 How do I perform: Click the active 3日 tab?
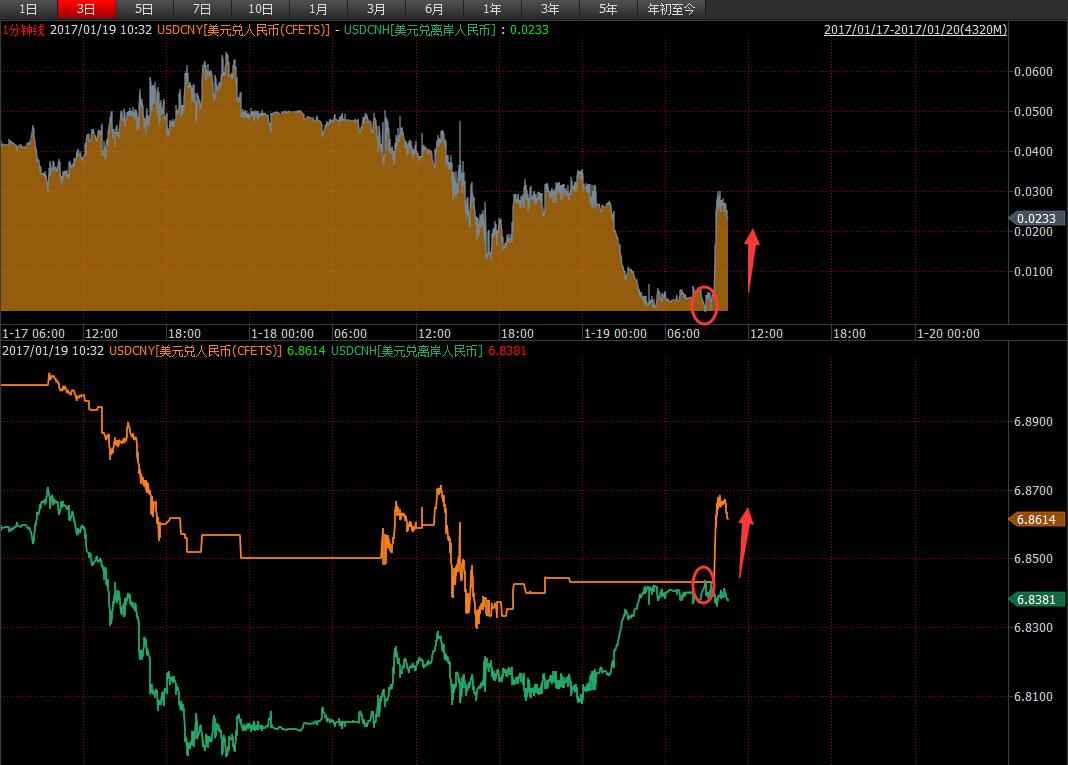[x=87, y=9]
